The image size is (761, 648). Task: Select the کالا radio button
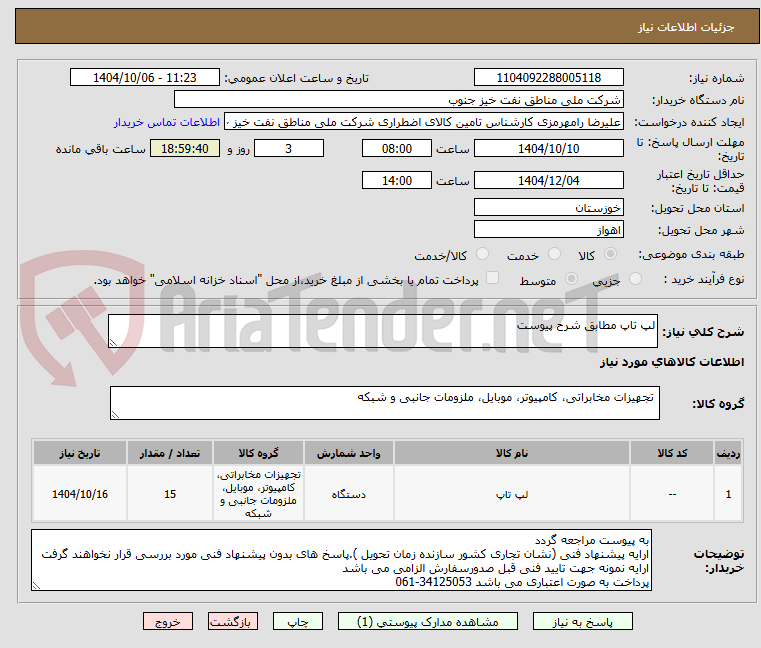point(610,254)
